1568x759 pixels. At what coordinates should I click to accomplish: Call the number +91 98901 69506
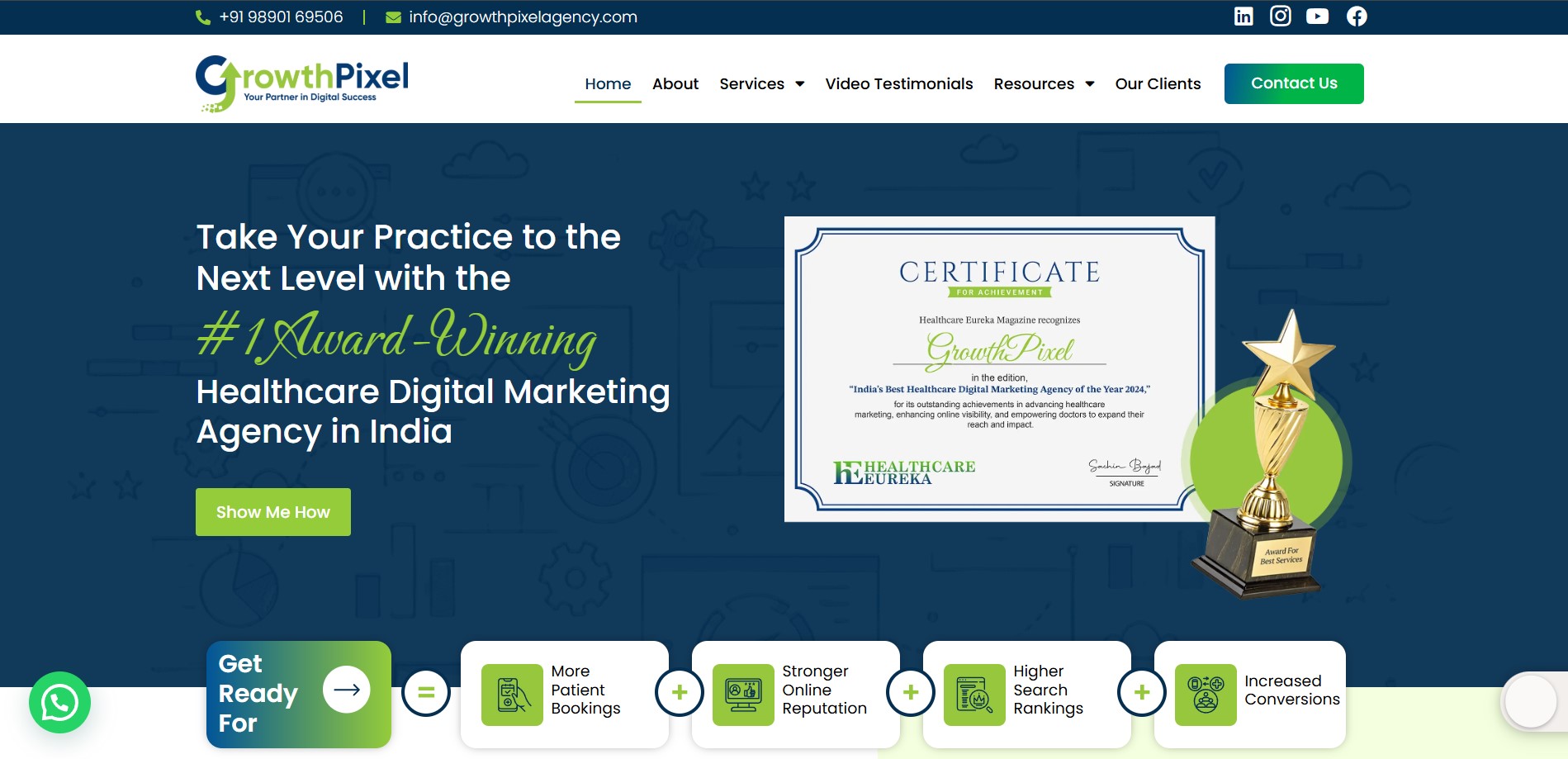click(281, 17)
